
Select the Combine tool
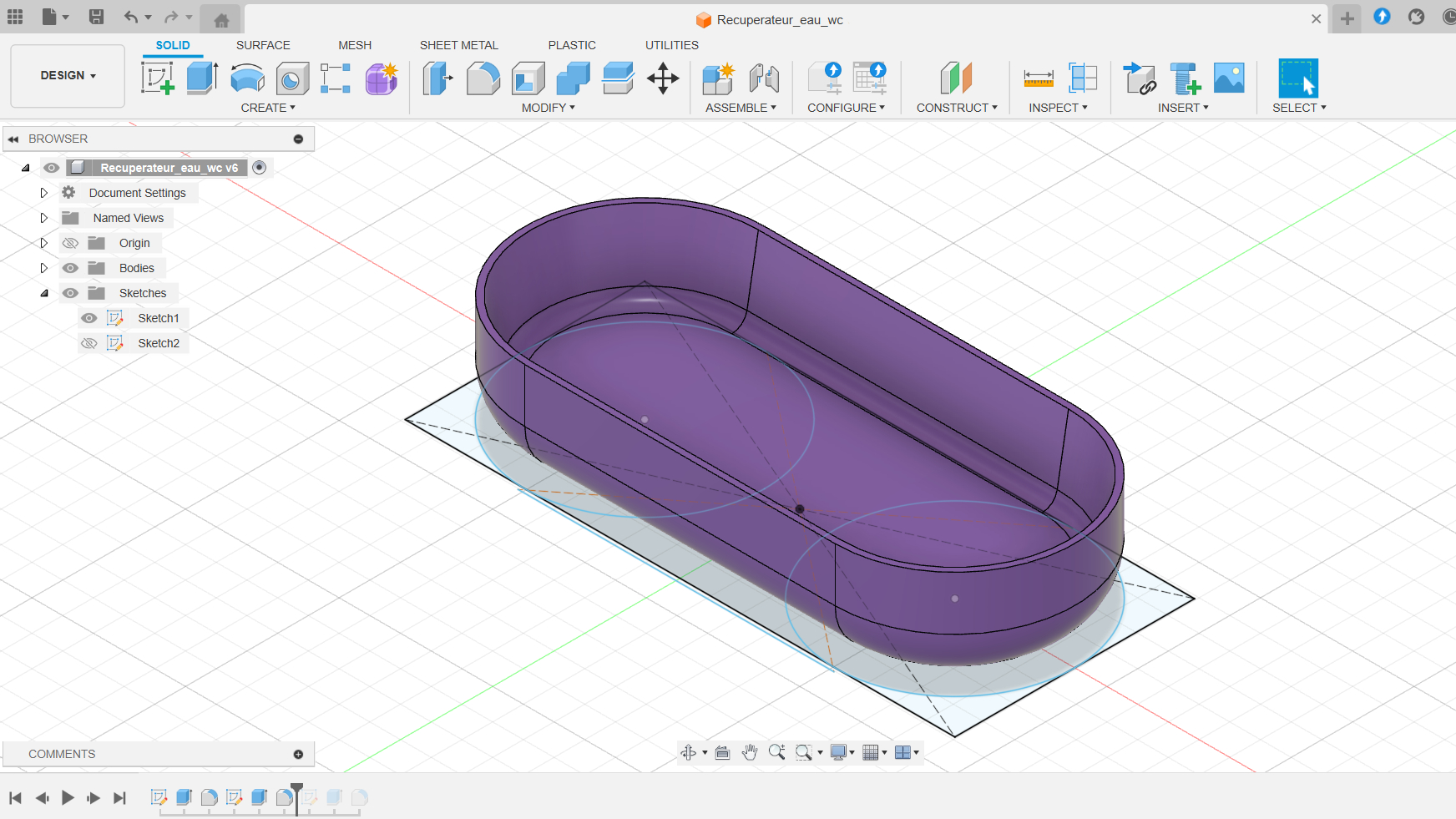[x=573, y=78]
